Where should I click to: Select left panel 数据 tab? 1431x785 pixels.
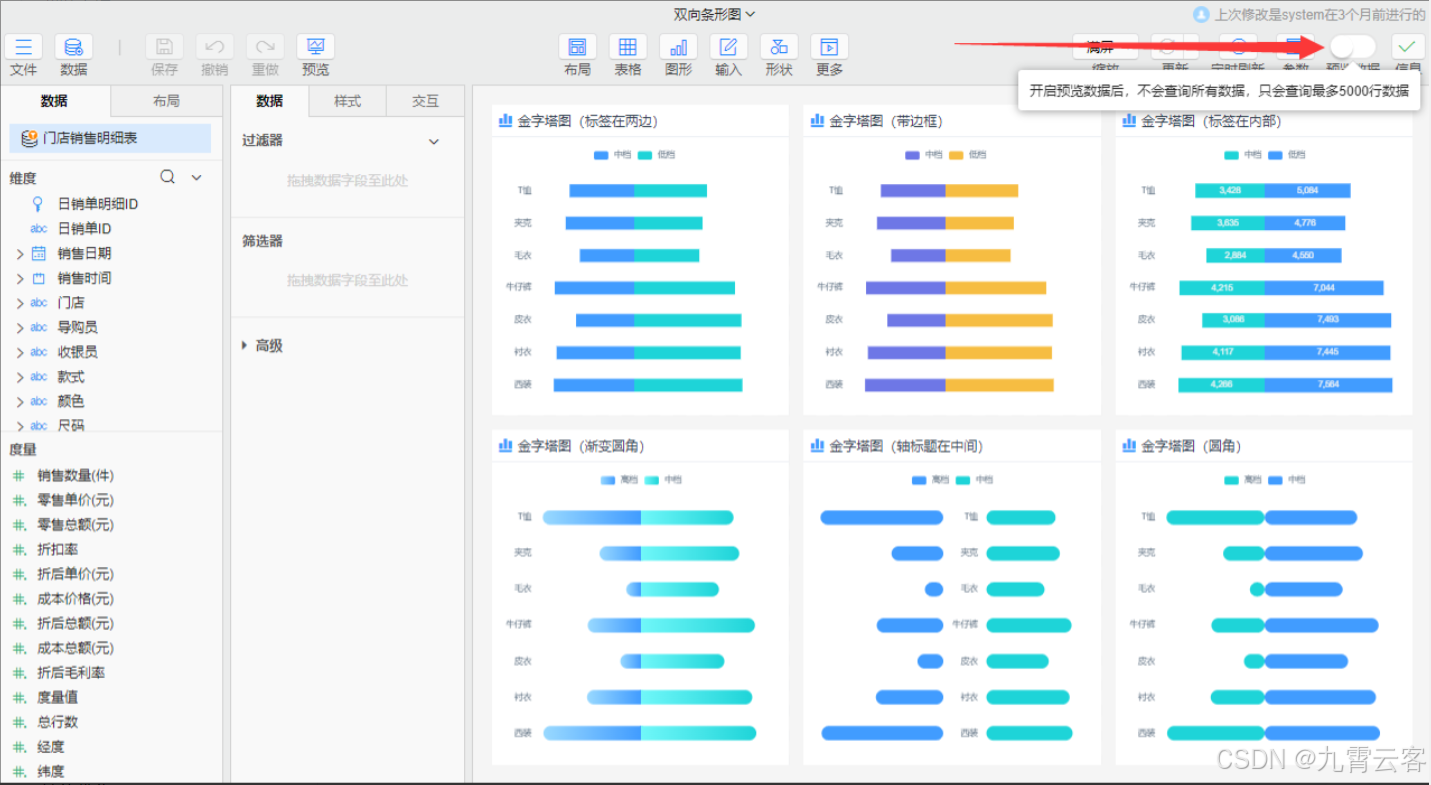55,101
